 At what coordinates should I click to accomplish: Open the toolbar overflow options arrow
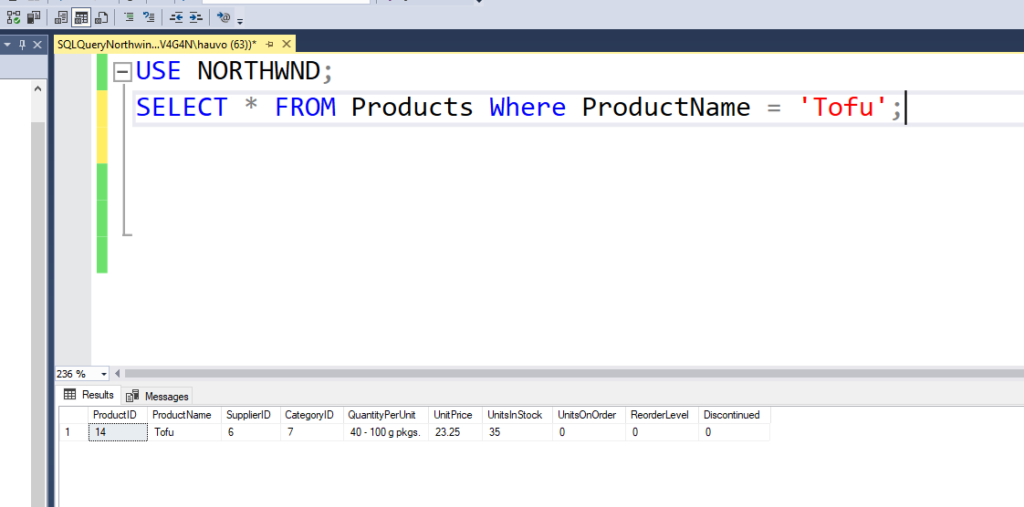tap(240, 20)
